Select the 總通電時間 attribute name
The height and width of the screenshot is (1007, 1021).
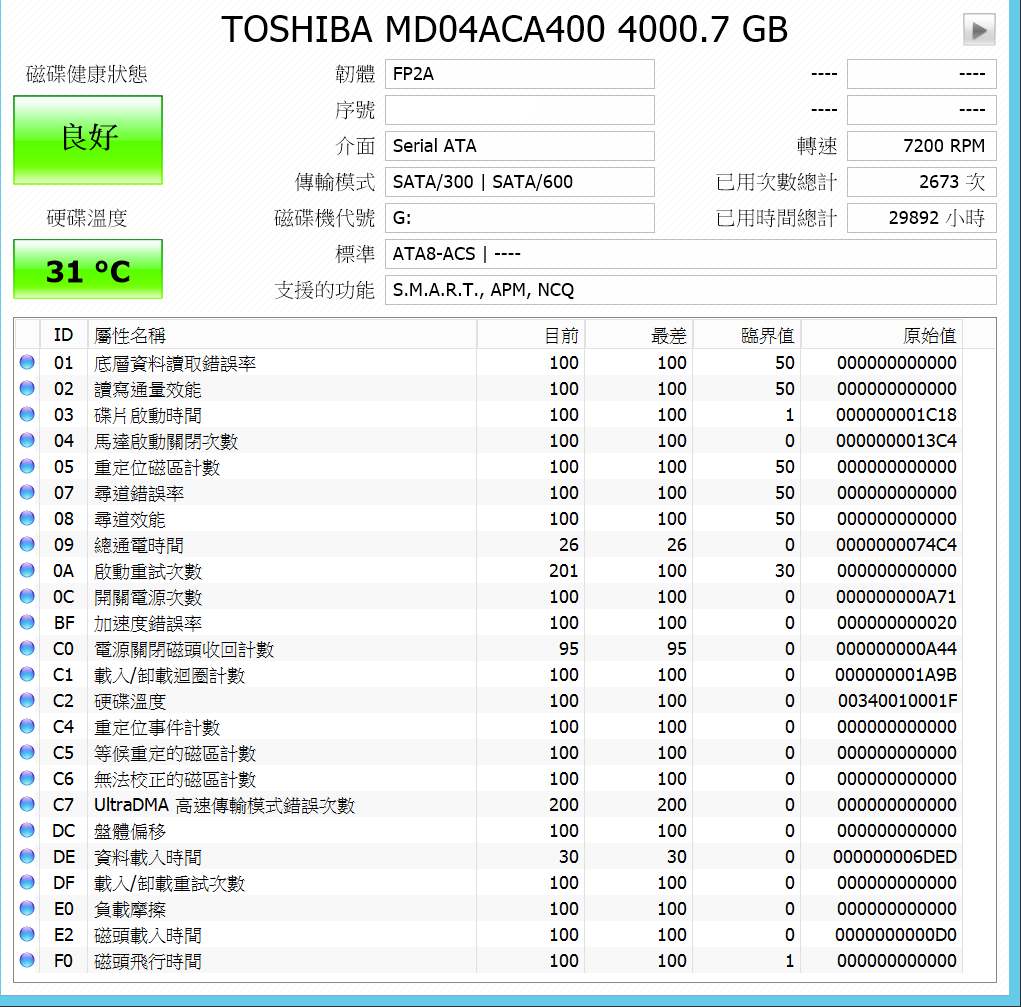click(139, 546)
